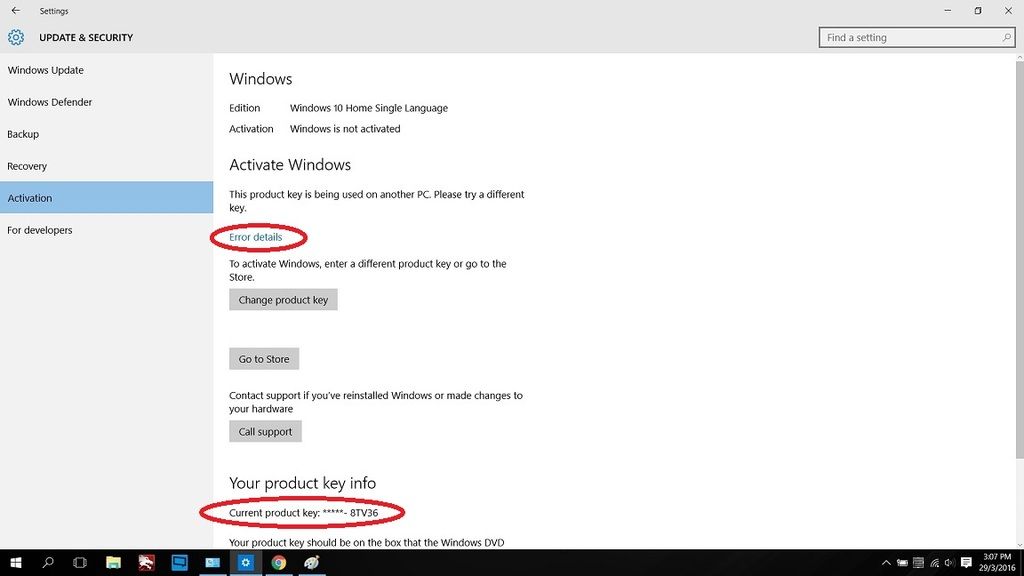Click the back arrow in Settings
Image resolution: width=1024 pixels, height=576 pixels.
click(15, 11)
